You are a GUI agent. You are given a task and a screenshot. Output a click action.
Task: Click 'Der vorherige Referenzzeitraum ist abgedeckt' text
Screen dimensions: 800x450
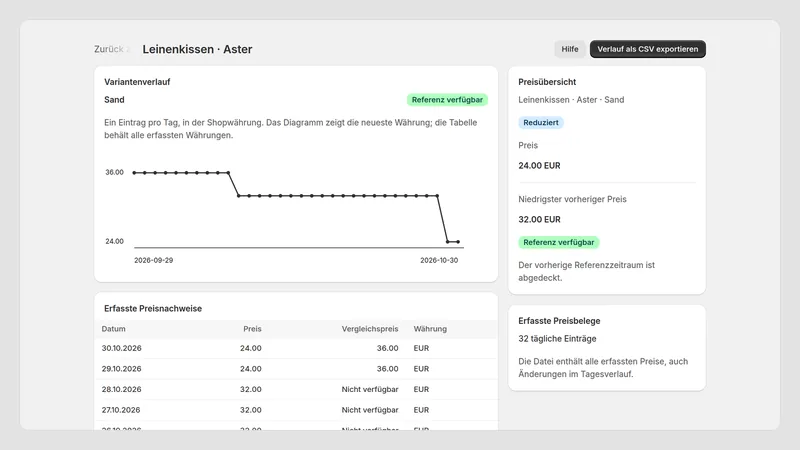(587, 271)
